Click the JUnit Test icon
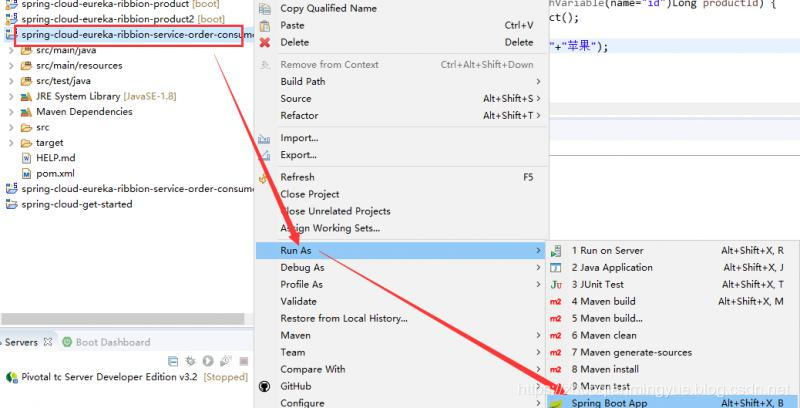Viewport: 800px width, 408px height. [556, 285]
